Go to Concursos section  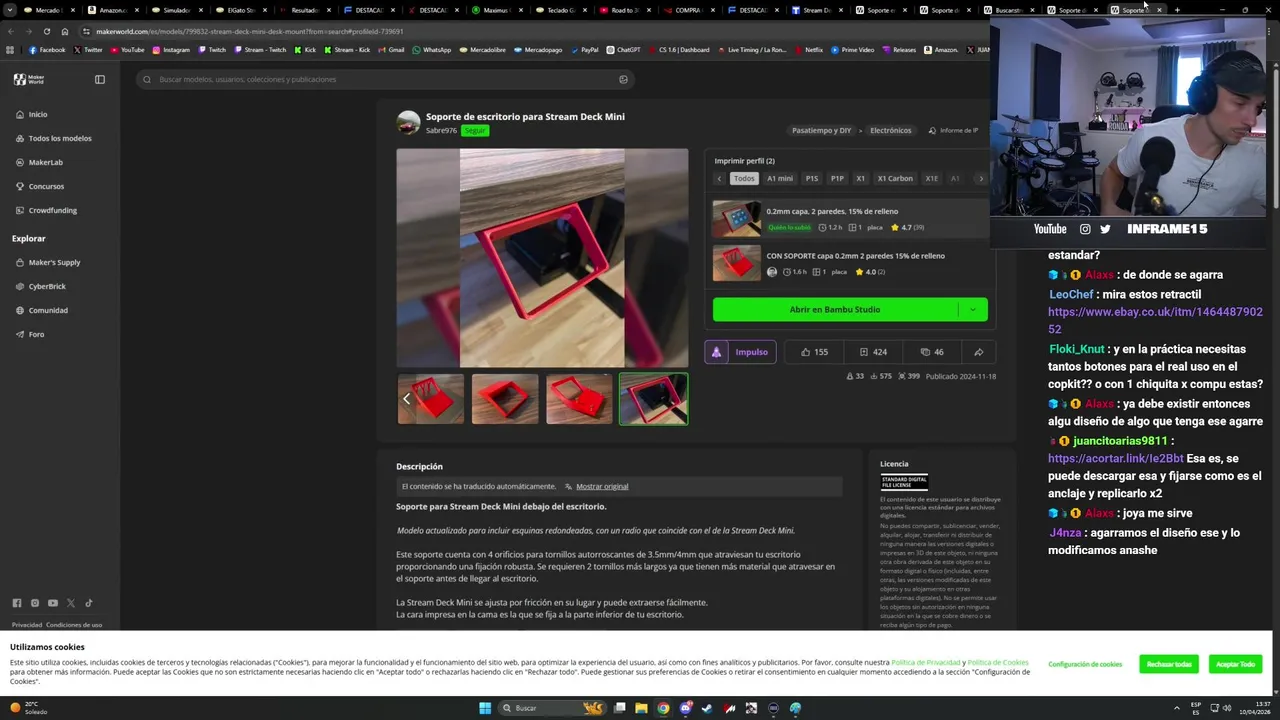coord(40,186)
